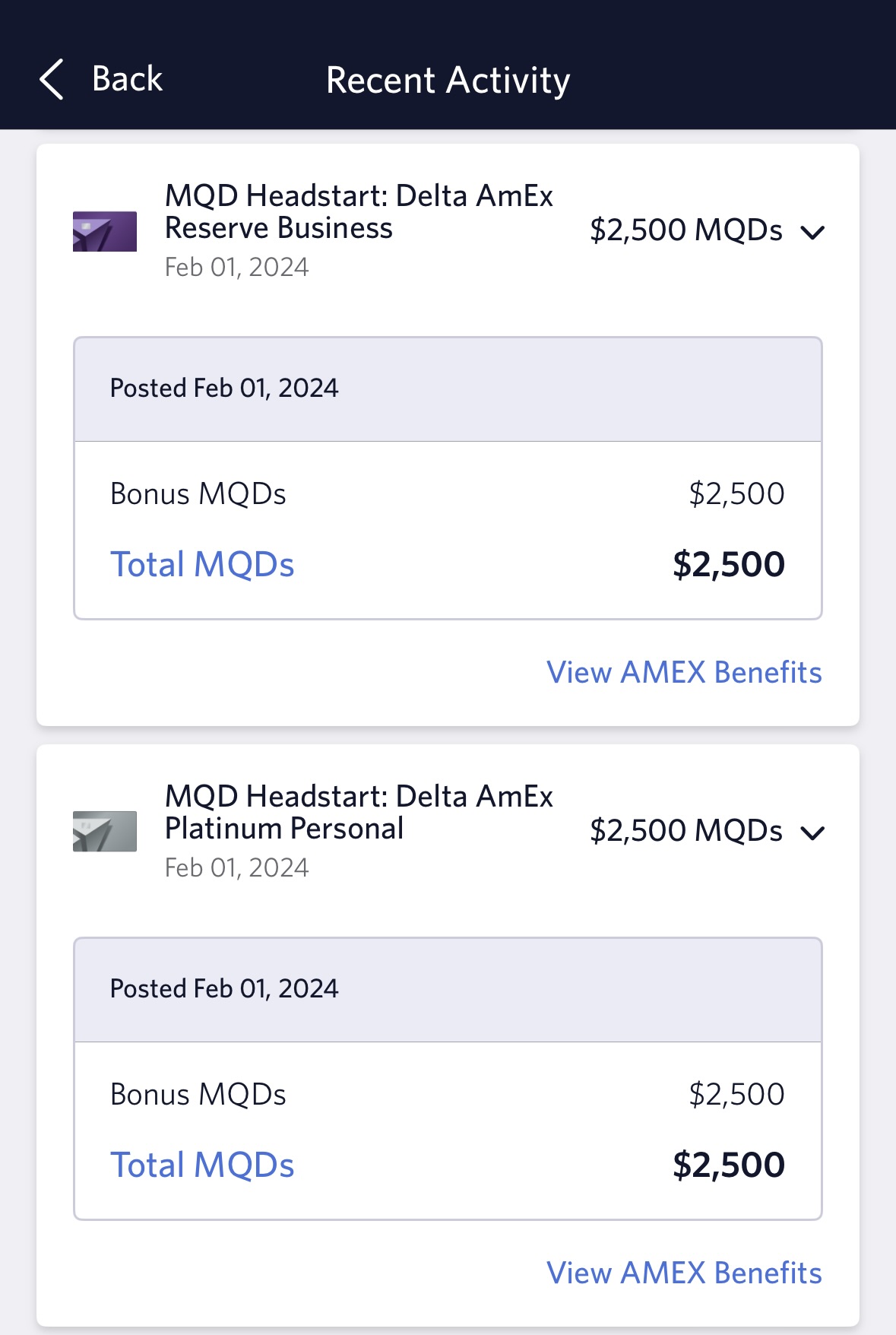This screenshot has width=896, height=1335.
Task: Open View AMEX Benefits under Reserve Business
Action: [684, 672]
